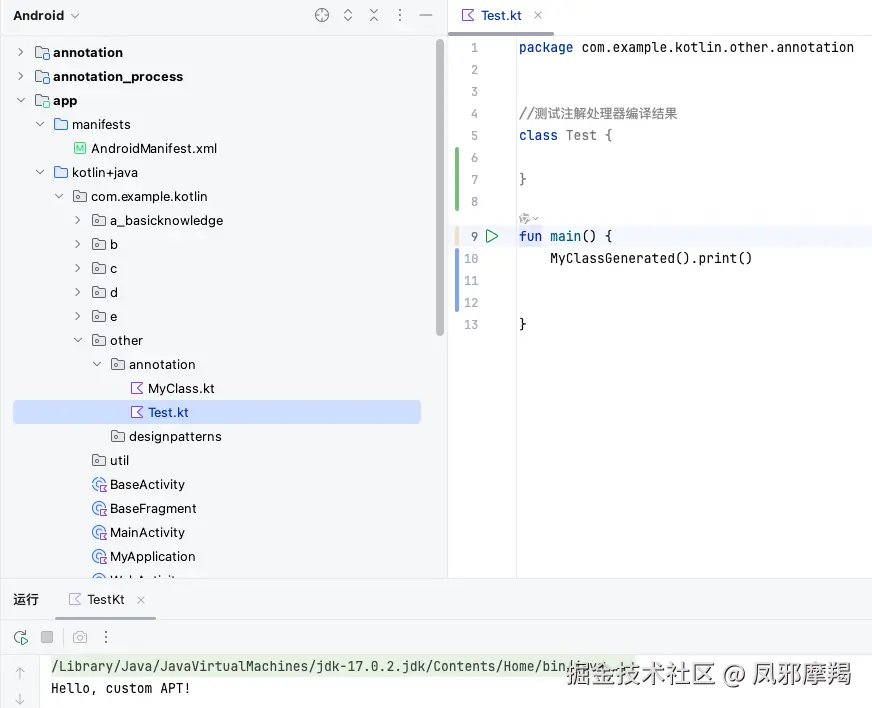Viewport: 872px width, 708px height.
Task: Click the Expand All icon in project panel
Action: point(348,15)
